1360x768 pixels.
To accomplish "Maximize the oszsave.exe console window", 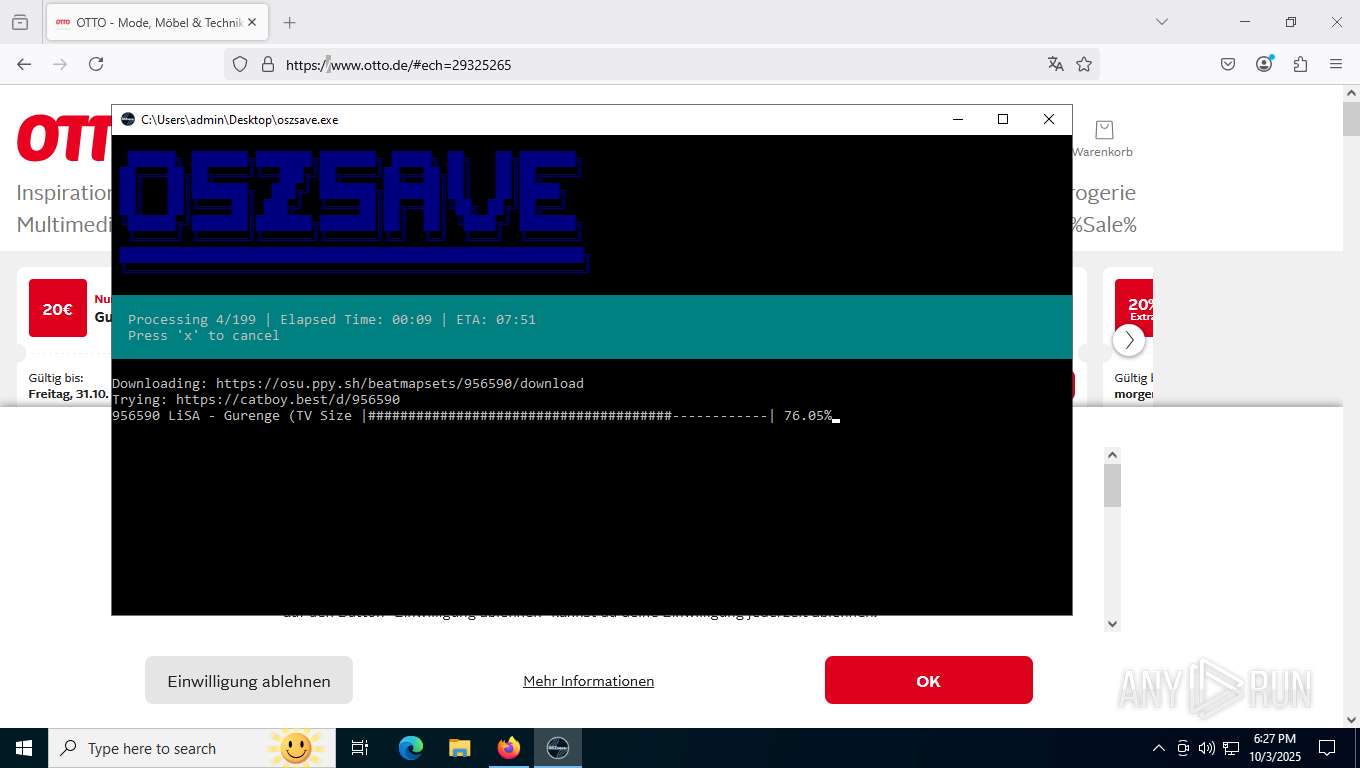I will [1003, 119].
